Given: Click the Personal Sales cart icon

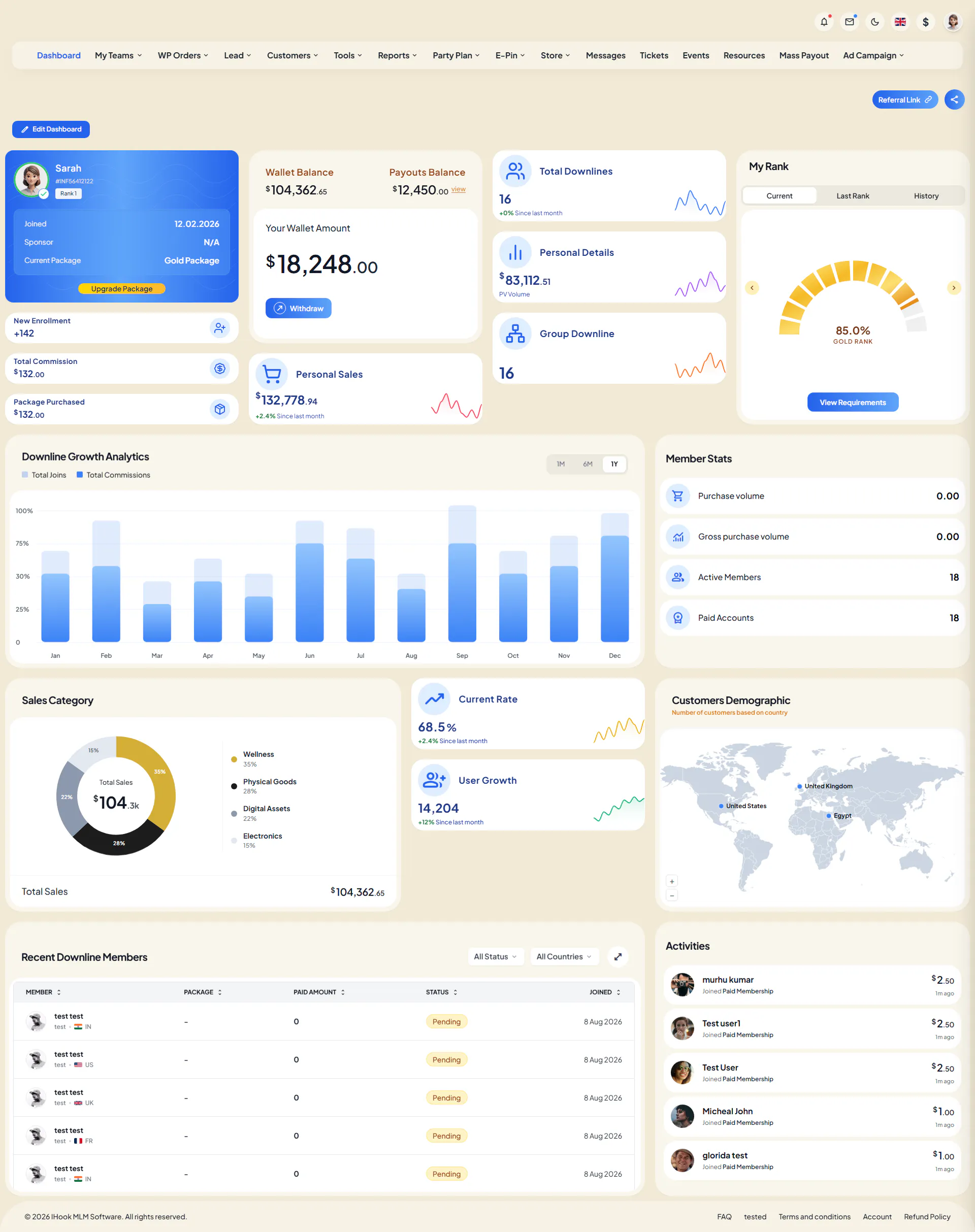Looking at the screenshot, I should pyautogui.click(x=272, y=374).
